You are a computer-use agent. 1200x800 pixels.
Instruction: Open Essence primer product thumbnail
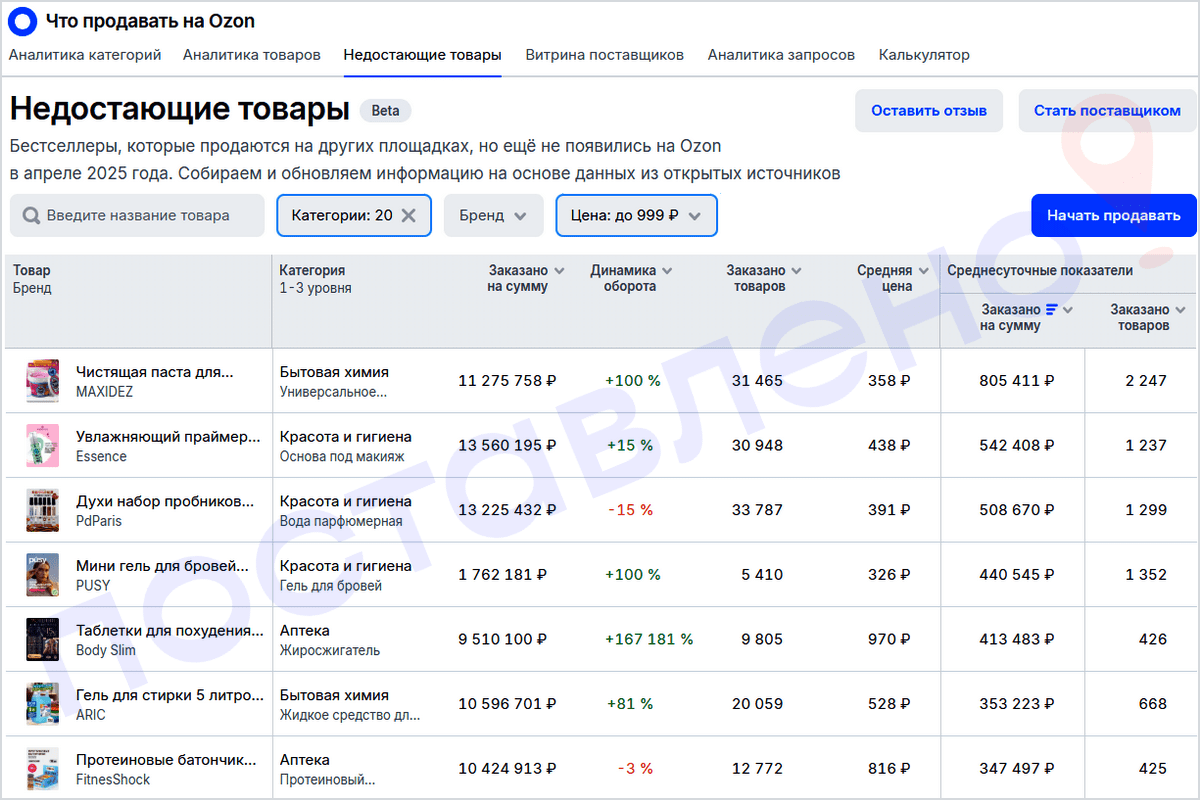pyautogui.click(x=43, y=445)
